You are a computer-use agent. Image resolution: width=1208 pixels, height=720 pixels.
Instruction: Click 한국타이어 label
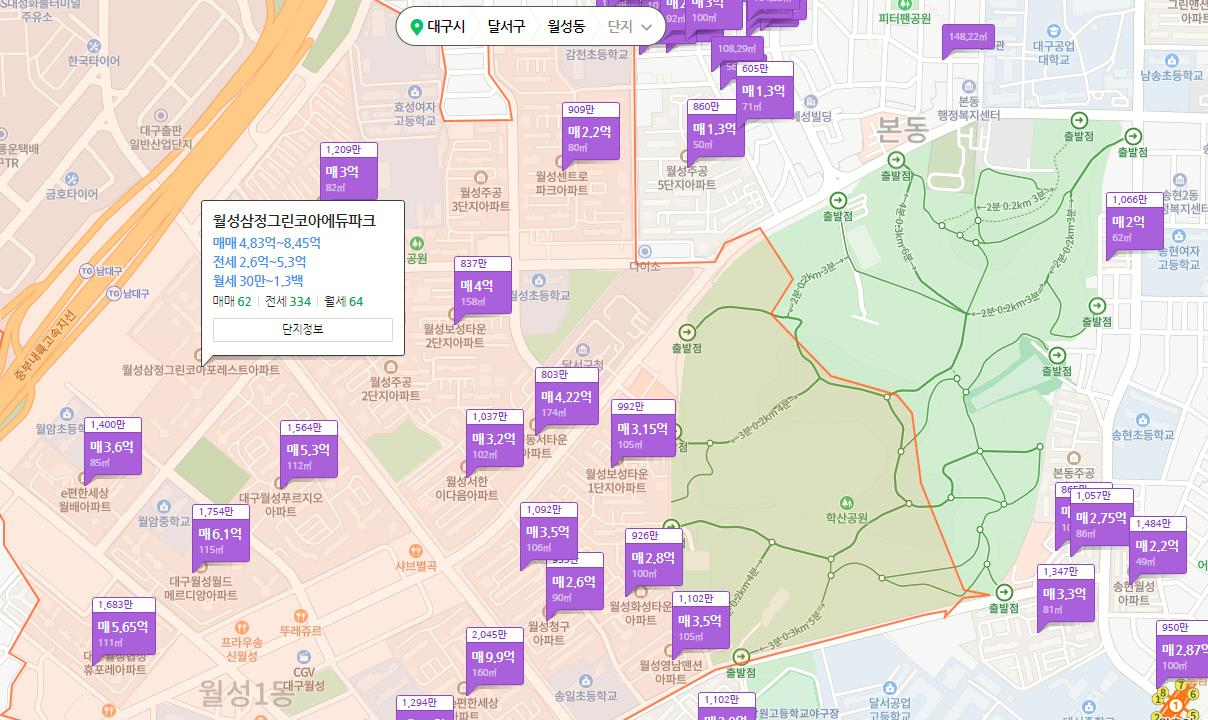pos(94,61)
